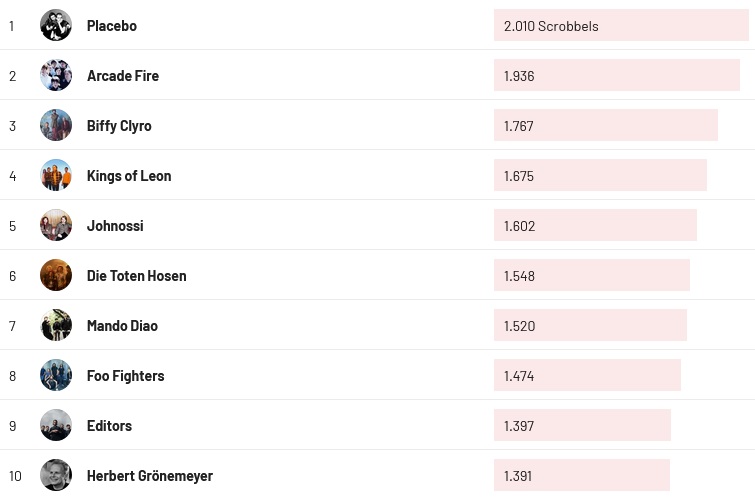The image size is (755, 498).
Task: Select the Kings of Leon avatar
Action: (x=56, y=175)
